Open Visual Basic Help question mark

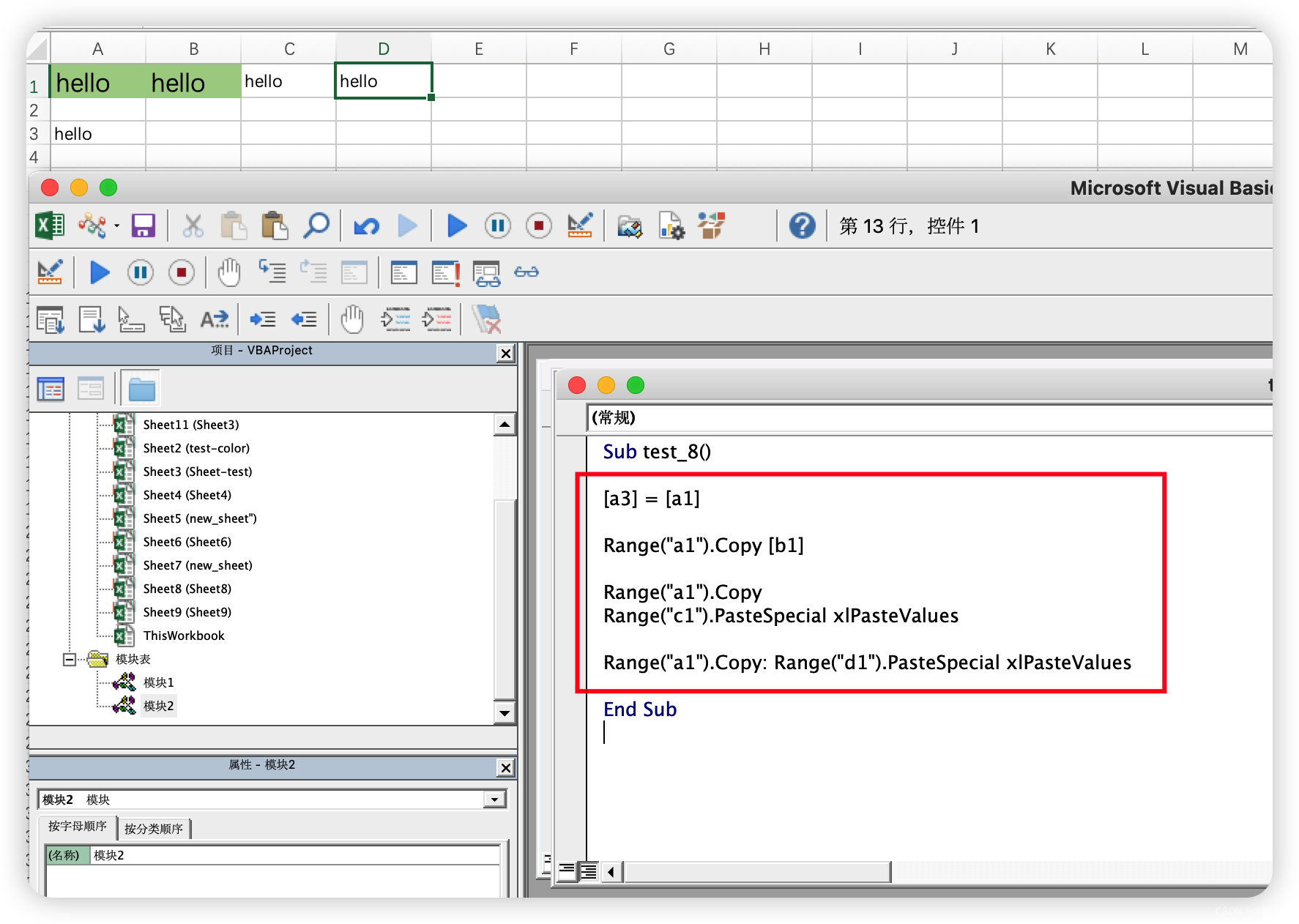click(802, 226)
